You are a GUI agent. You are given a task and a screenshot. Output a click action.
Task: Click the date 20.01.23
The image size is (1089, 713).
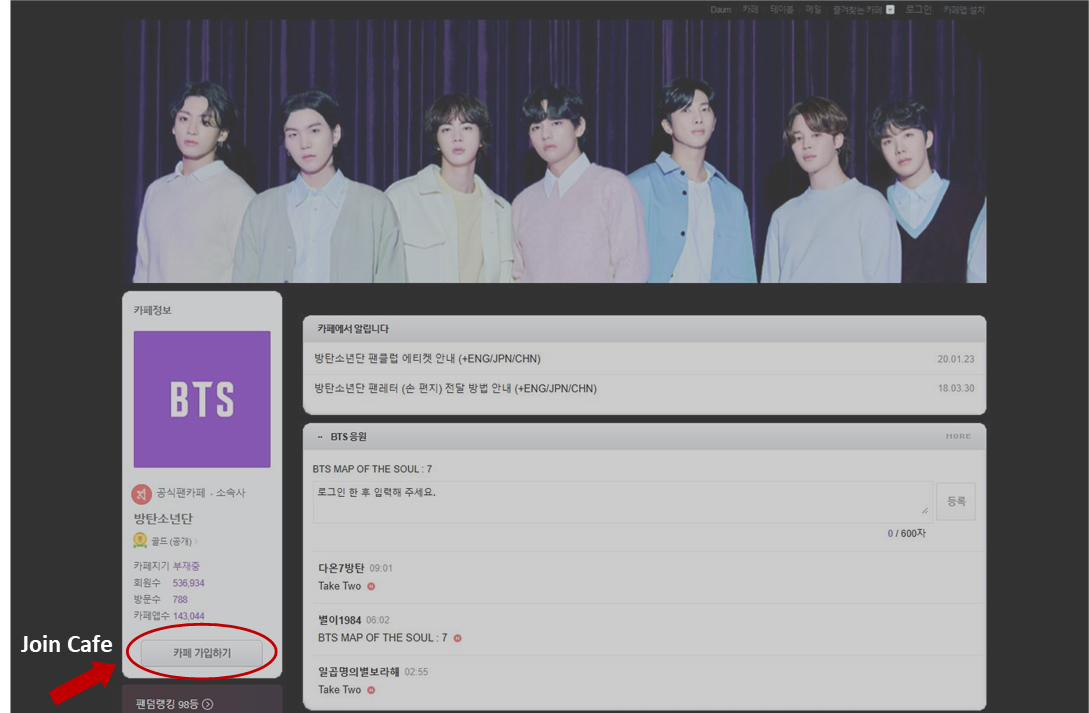point(956,359)
